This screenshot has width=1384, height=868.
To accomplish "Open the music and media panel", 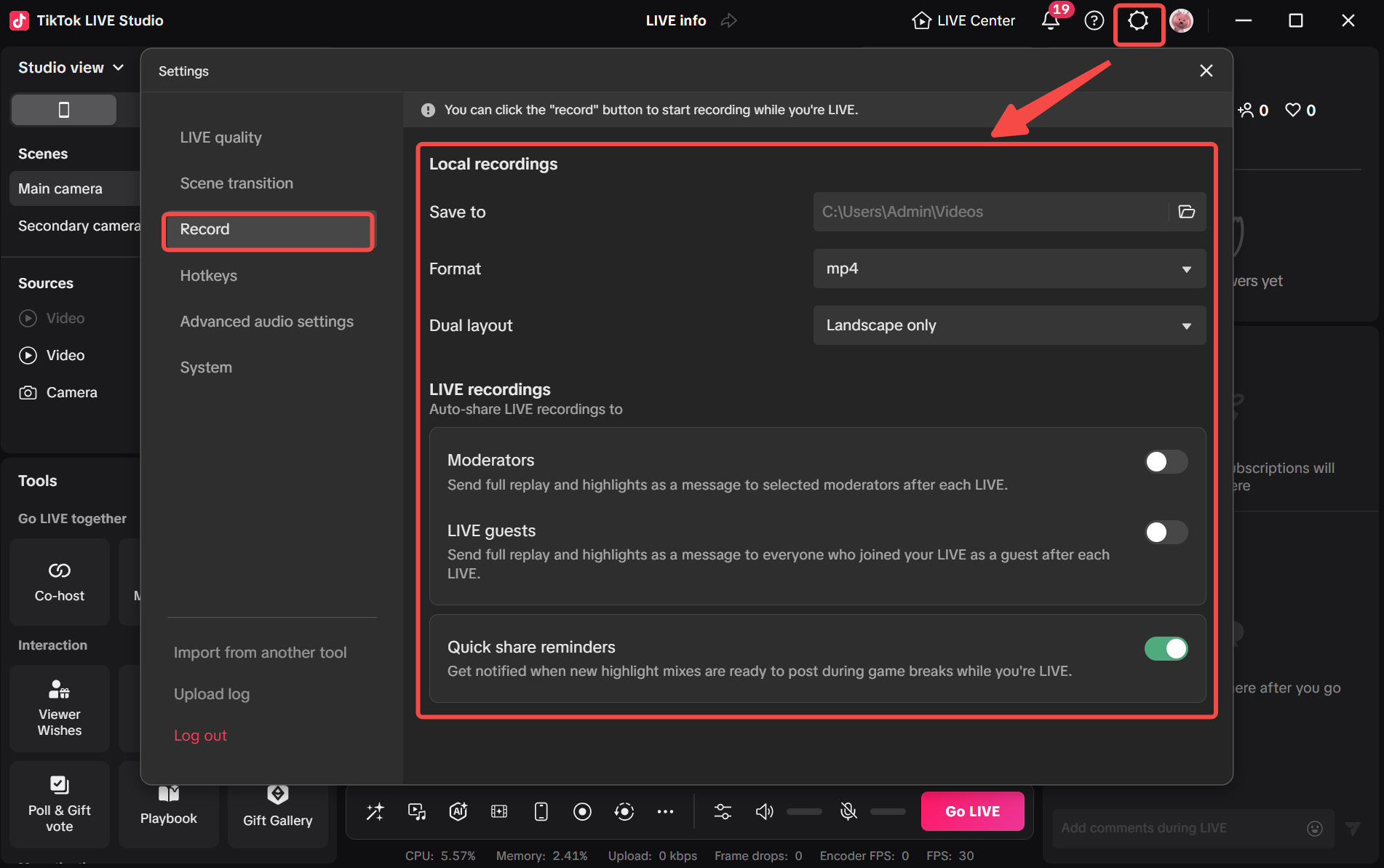I will point(417,811).
